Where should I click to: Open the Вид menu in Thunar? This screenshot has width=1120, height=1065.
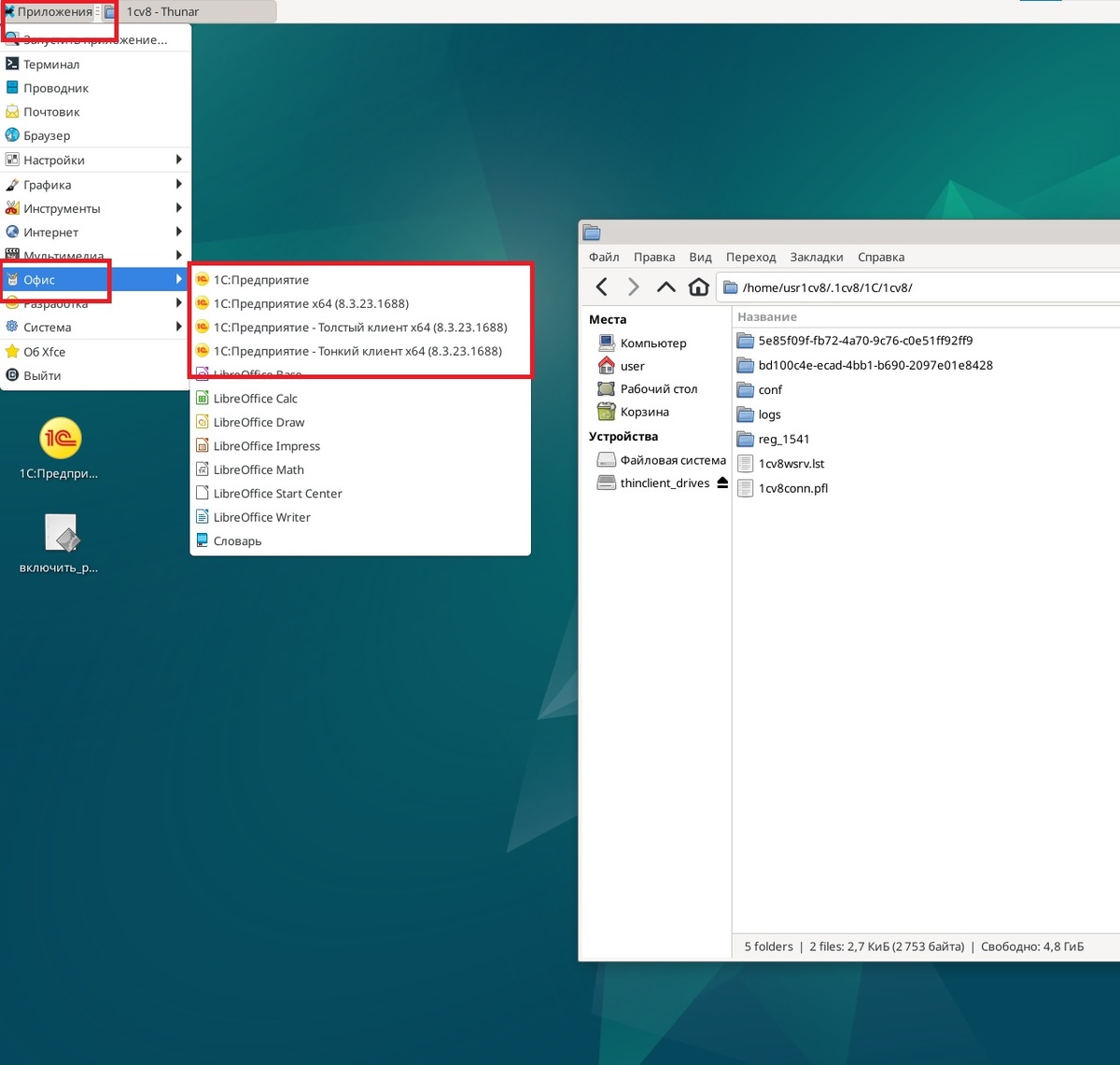pos(700,257)
